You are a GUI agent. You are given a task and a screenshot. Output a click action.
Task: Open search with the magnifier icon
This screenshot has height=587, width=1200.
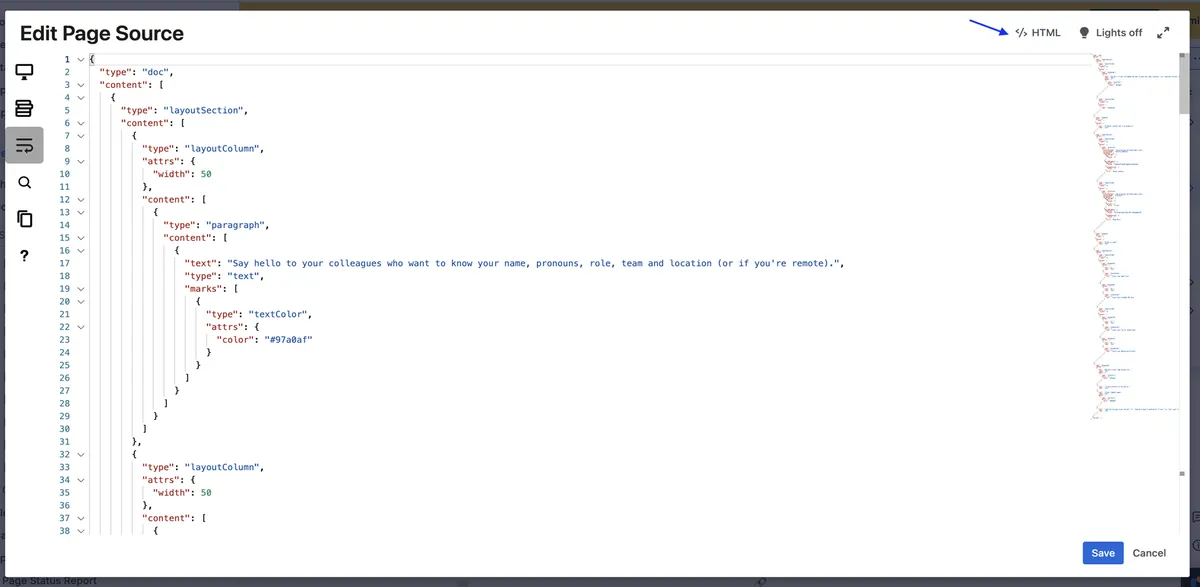pos(24,182)
